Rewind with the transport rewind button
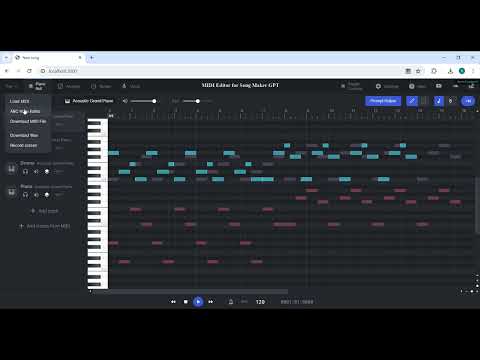Viewport: 480px width, 360px height. point(173,302)
